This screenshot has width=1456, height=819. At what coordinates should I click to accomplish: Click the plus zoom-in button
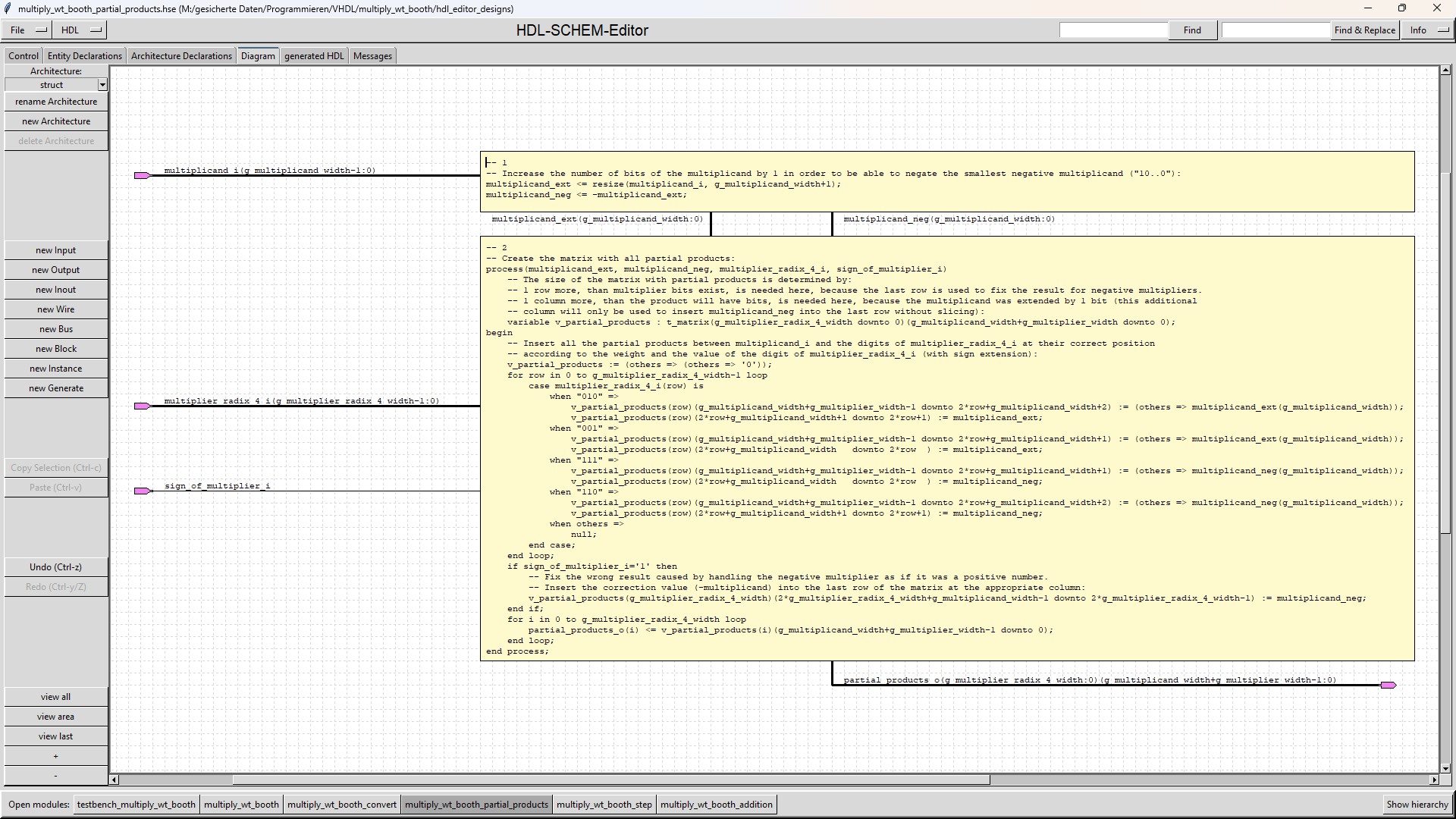[55, 756]
